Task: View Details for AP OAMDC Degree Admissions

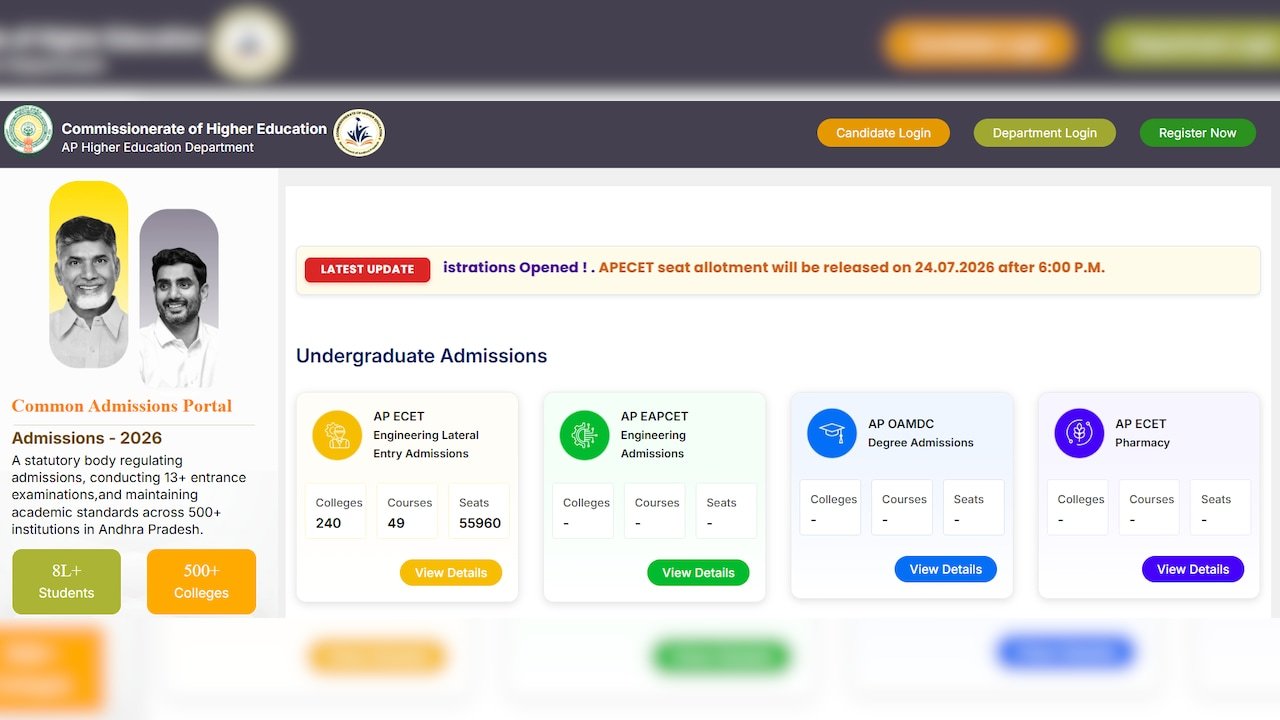Action: (946, 569)
